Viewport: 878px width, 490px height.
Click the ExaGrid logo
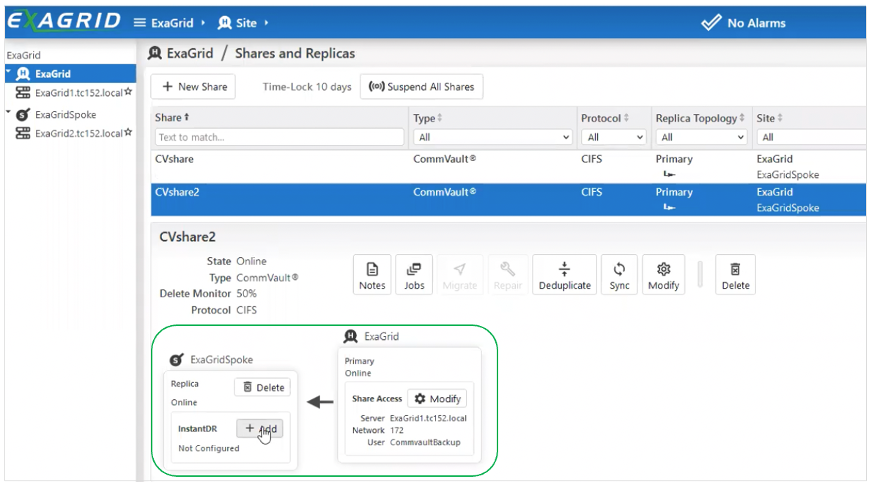64,21
